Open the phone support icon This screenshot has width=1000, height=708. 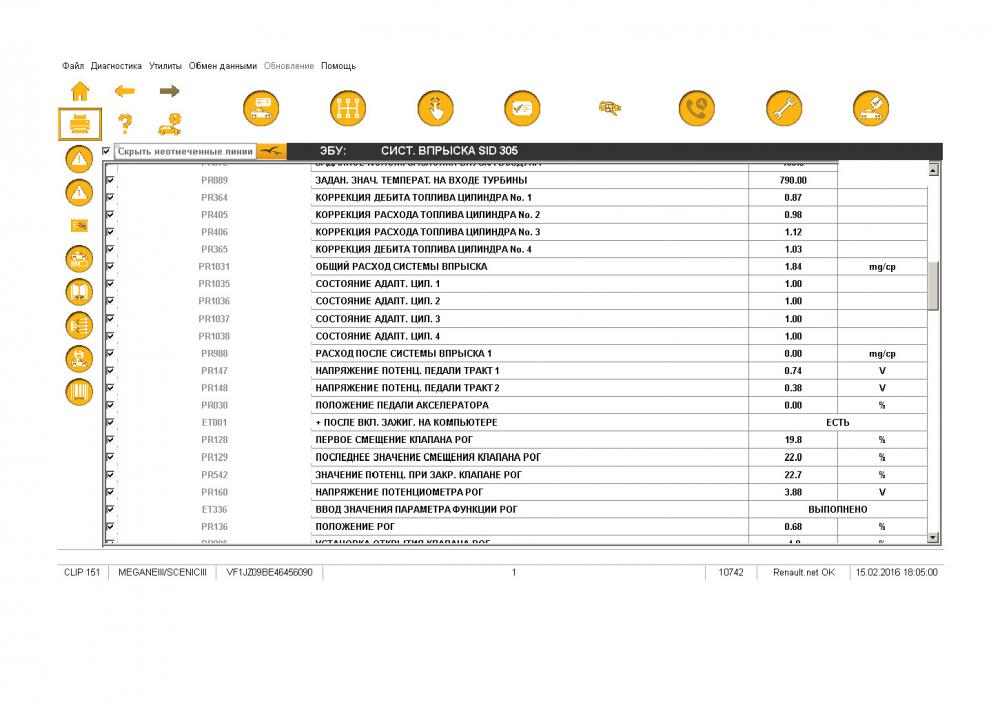(696, 108)
